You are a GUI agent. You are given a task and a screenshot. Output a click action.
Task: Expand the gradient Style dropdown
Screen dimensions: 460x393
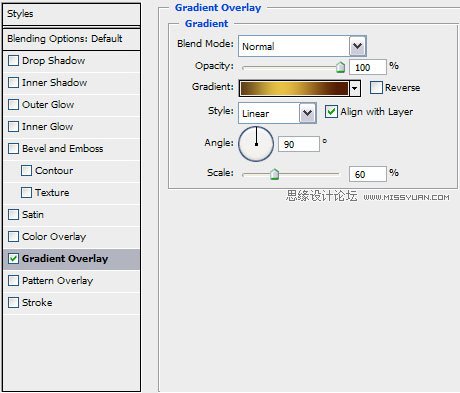(307, 113)
